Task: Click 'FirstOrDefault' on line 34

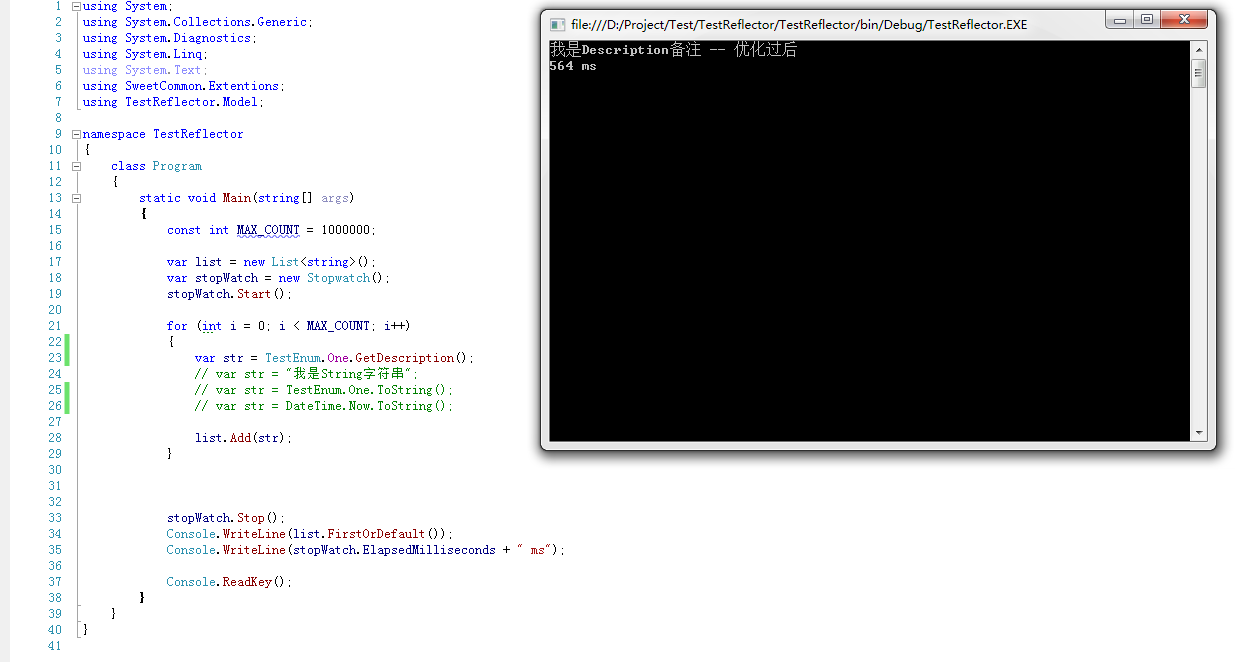Action: pyautogui.click(x=377, y=534)
